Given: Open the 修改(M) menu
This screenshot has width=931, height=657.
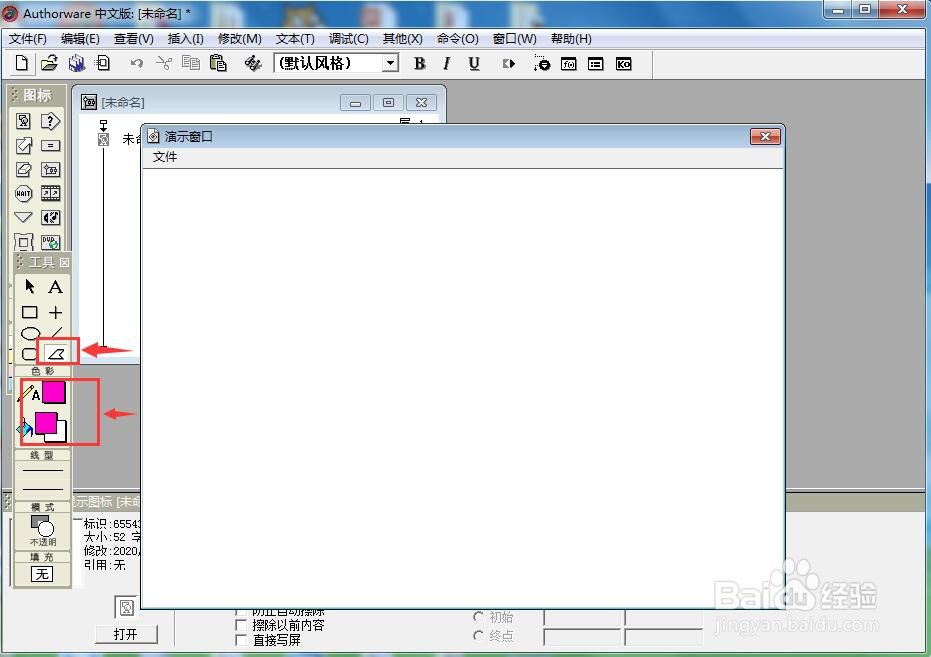Looking at the screenshot, I should pos(239,39).
